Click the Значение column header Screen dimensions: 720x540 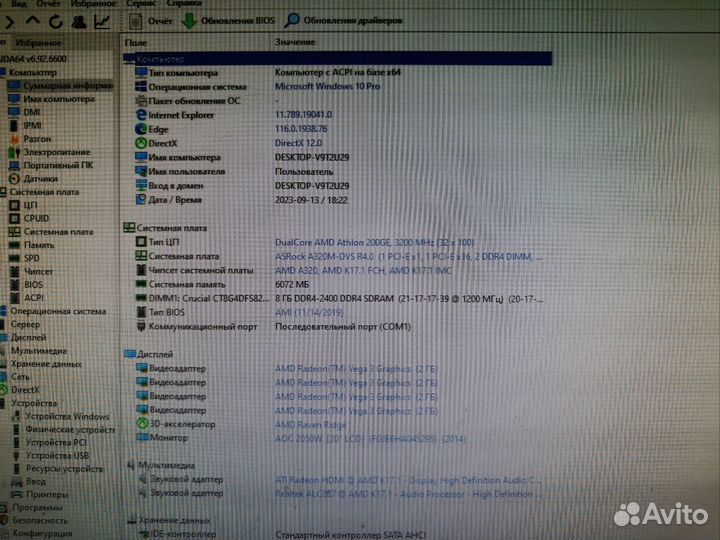tap(295, 42)
